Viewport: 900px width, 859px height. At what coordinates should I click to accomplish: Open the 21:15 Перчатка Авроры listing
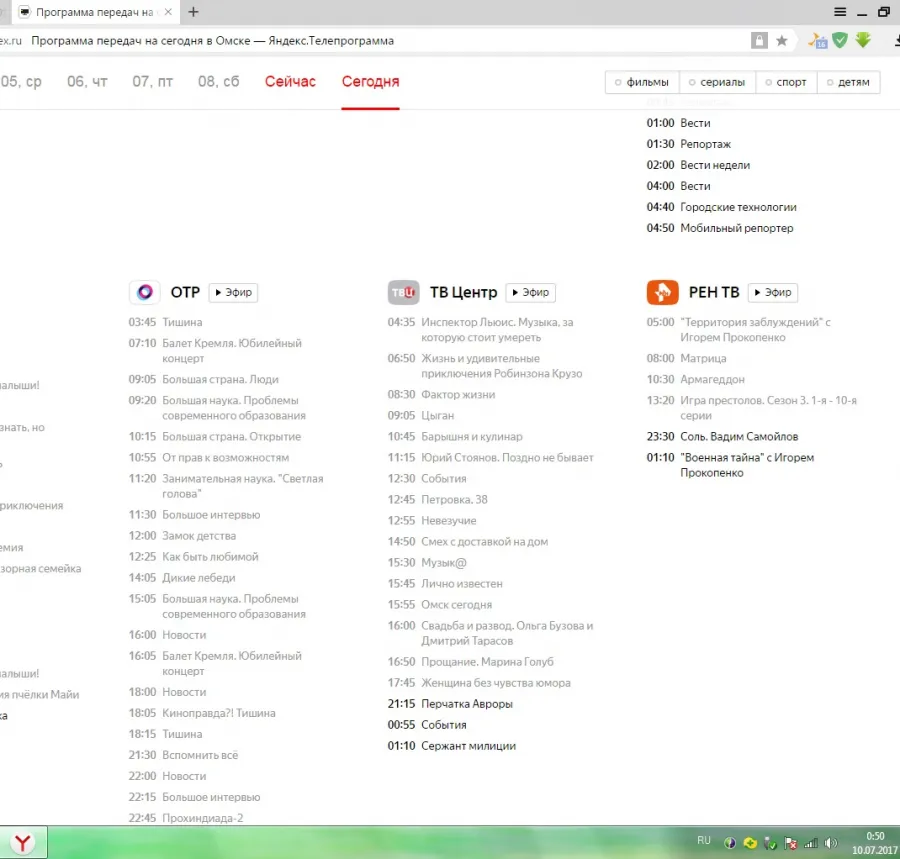[x=450, y=703]
